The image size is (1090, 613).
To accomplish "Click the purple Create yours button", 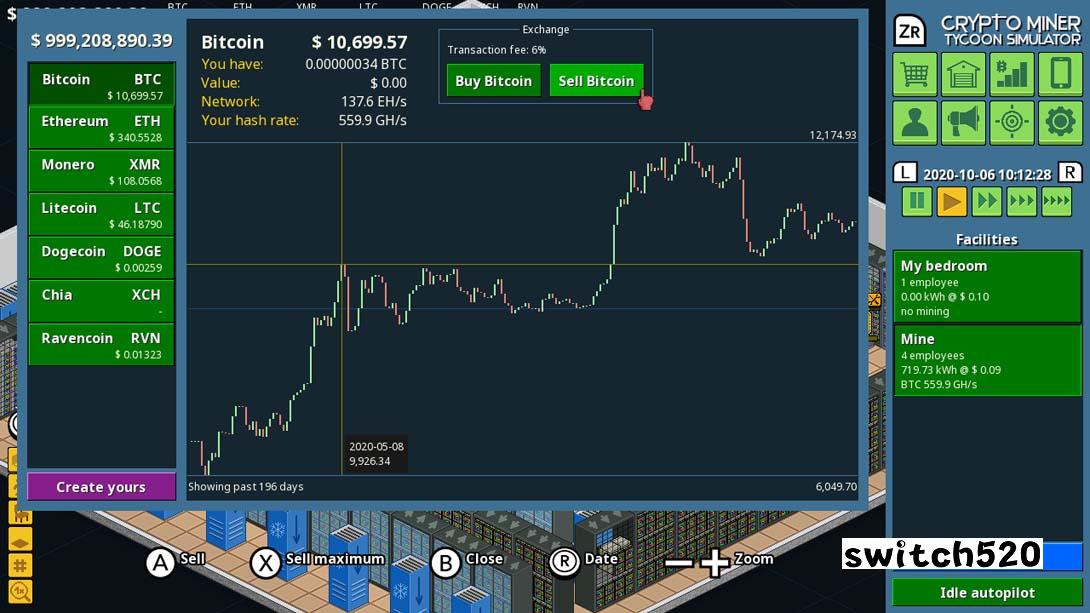I will tap(101, 487).
